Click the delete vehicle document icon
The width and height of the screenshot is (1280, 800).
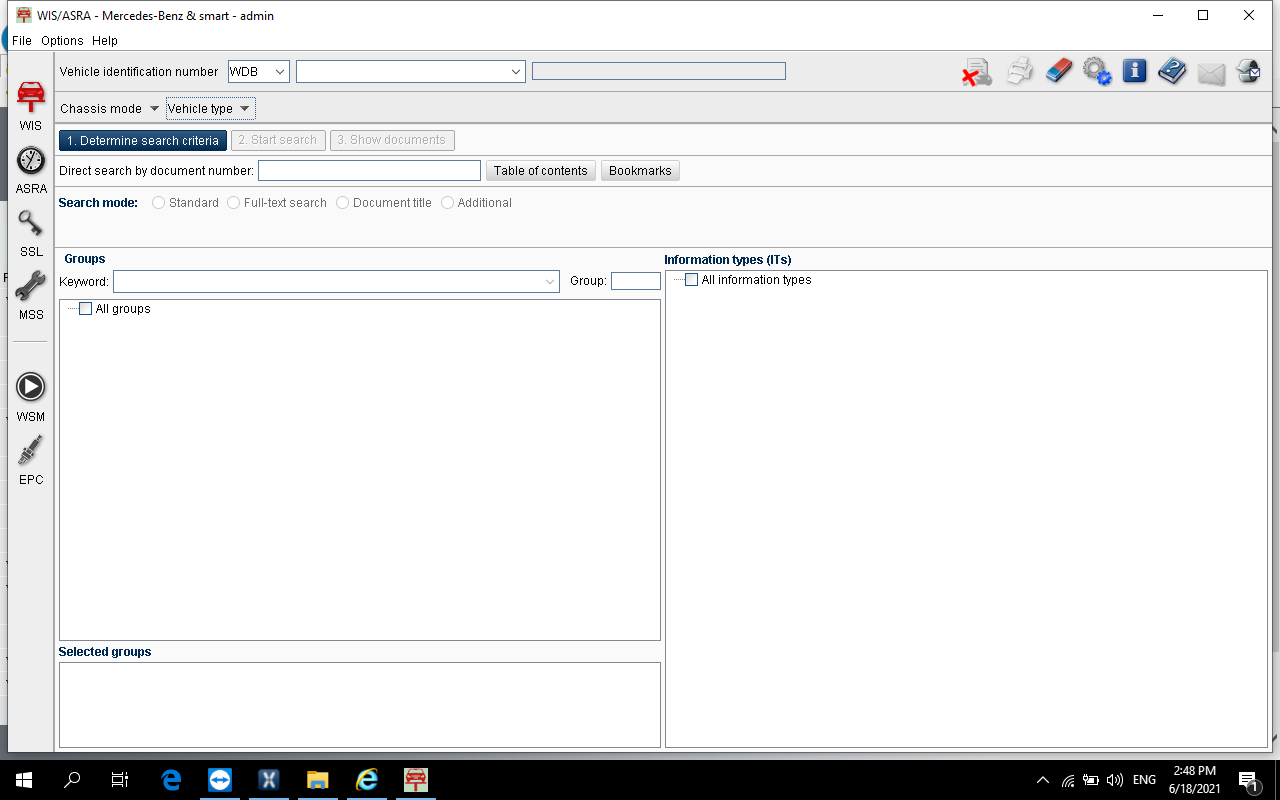point(977,72)
